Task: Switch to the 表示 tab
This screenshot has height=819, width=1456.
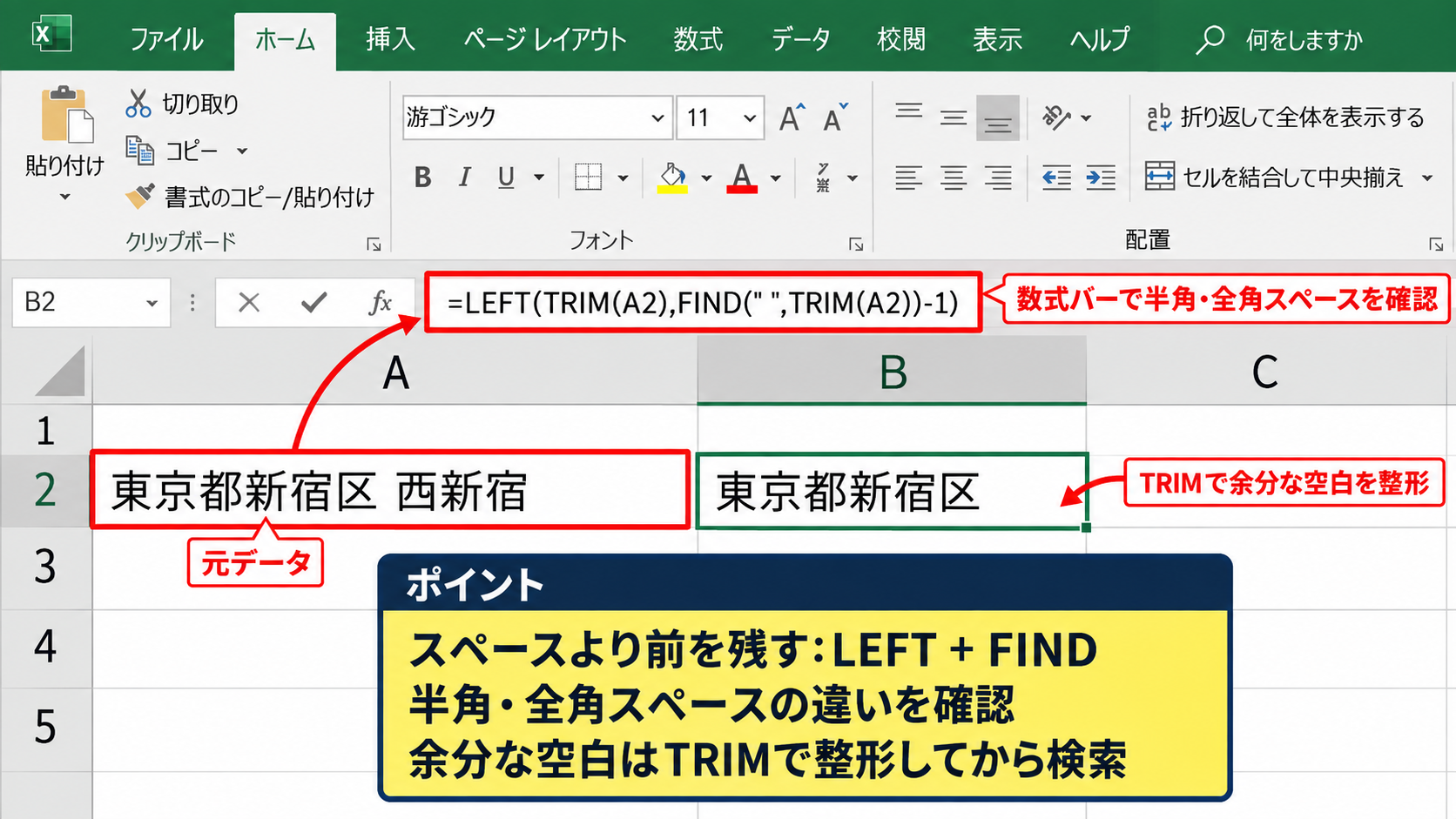Action: point(997,39)
